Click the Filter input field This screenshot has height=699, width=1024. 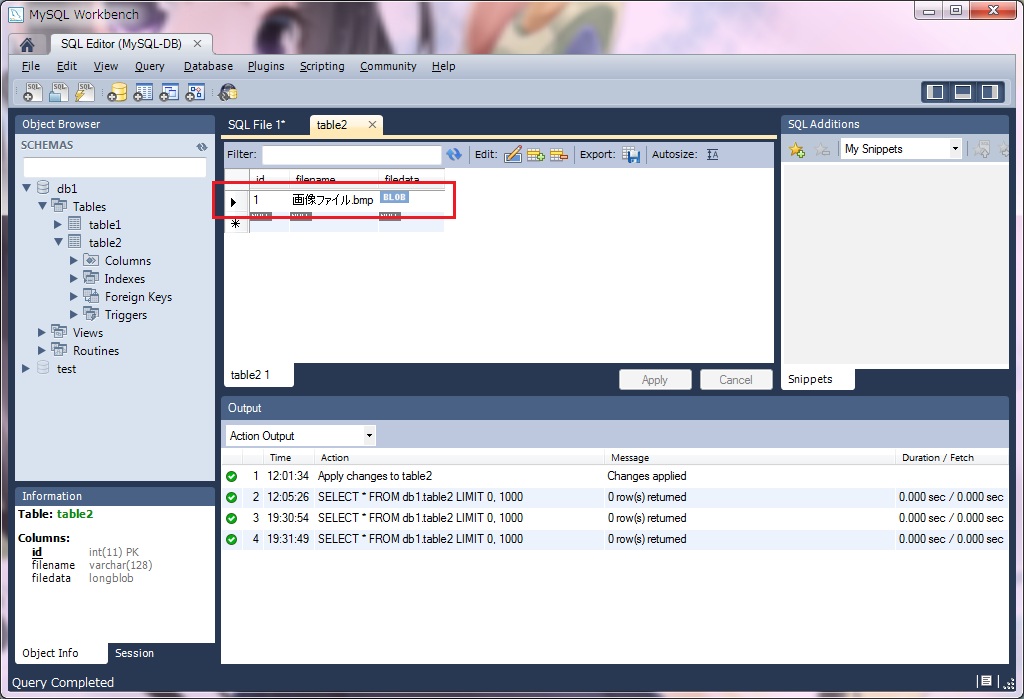(351, 155)
